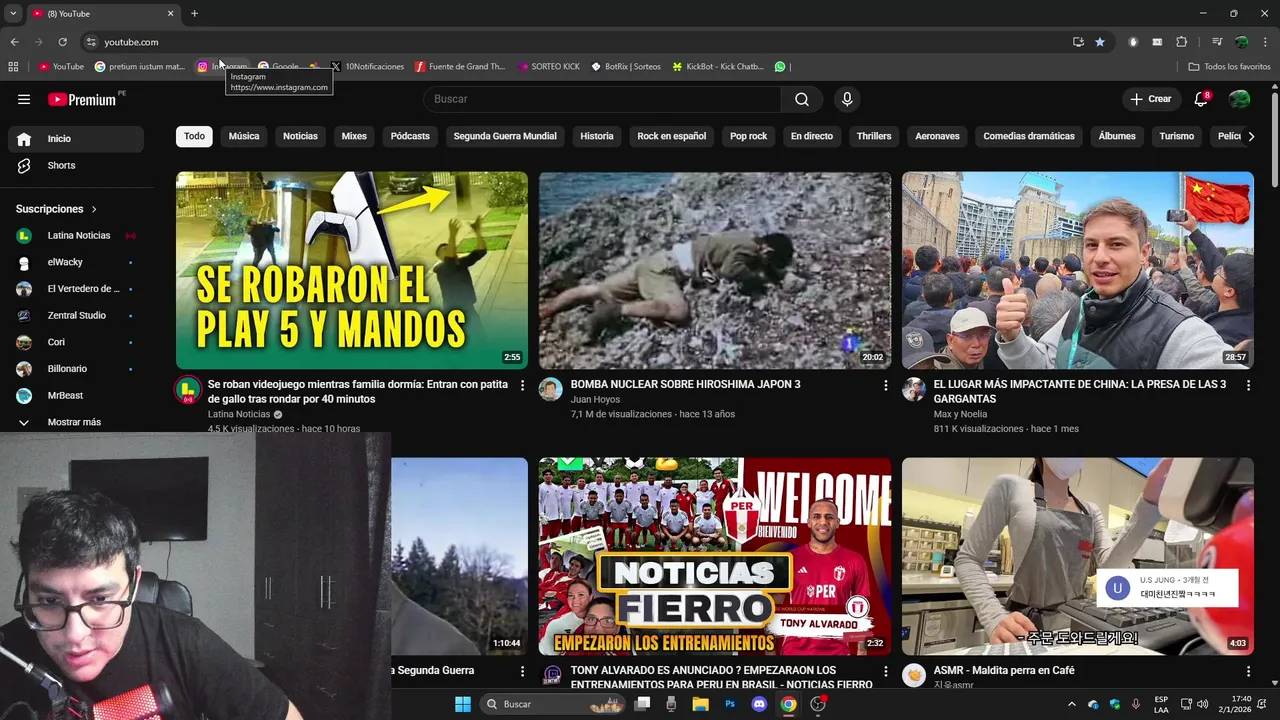
Task: Open Latina Noticias subscription
Action: point(76,236)
